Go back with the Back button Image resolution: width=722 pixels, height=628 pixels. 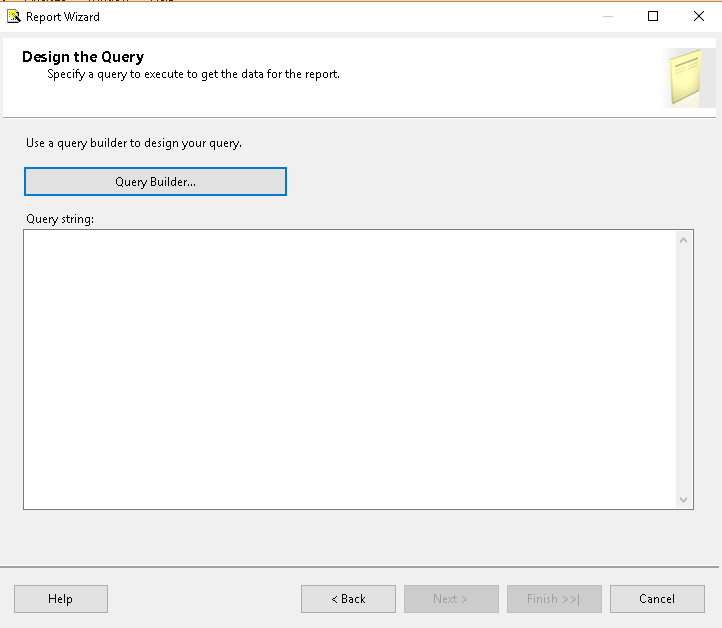point(348,599)
